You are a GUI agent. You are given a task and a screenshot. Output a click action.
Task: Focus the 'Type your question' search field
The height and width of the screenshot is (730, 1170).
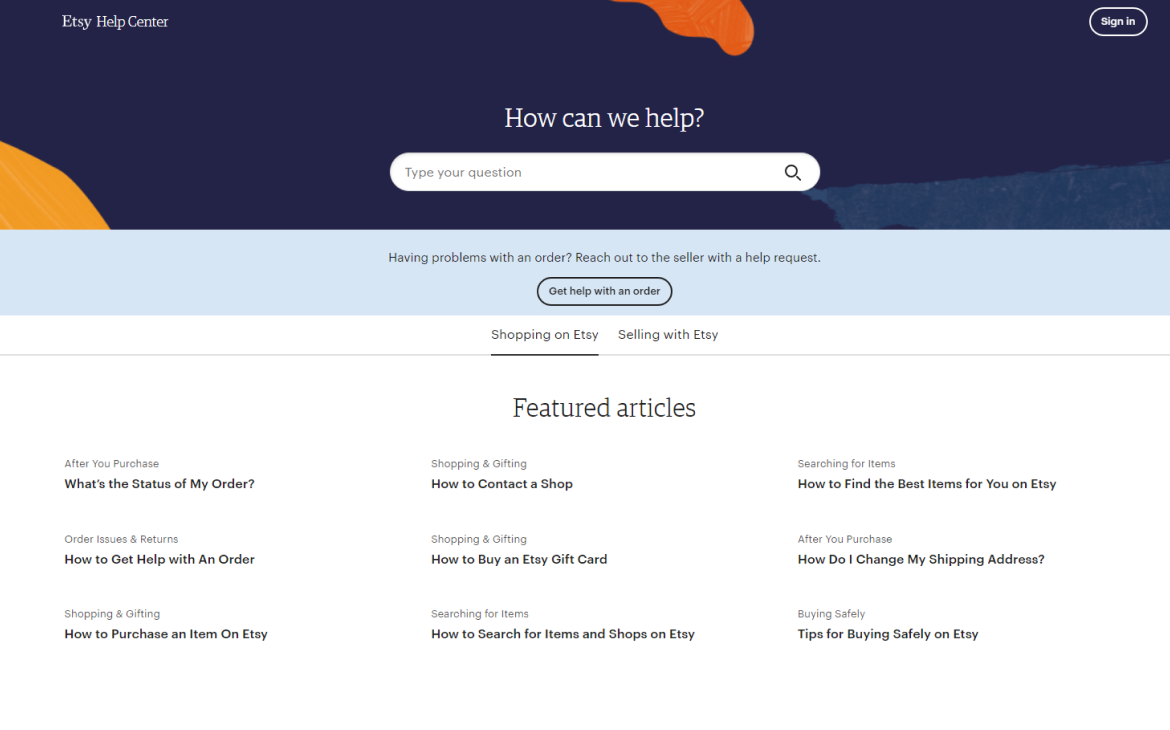[x=585, y=173]
